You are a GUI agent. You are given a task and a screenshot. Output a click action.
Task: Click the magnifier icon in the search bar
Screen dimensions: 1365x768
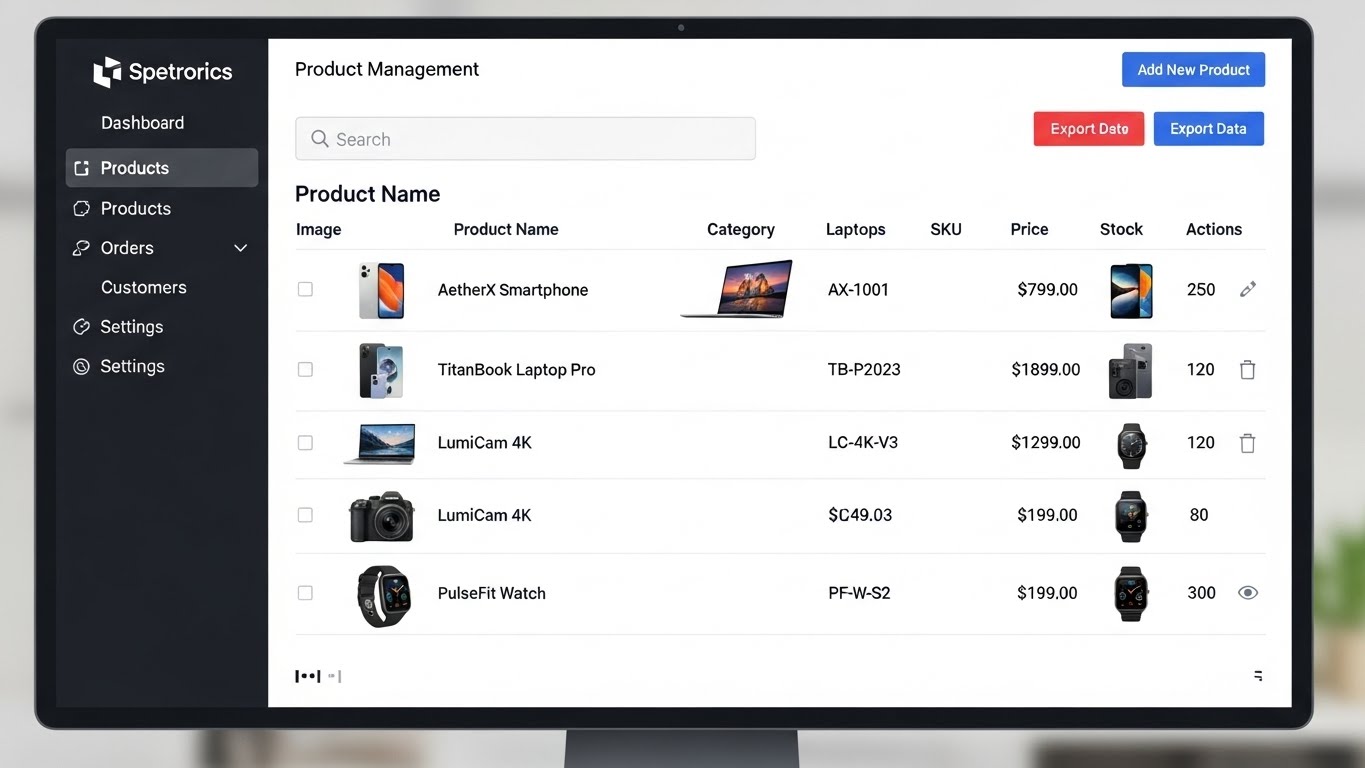coord(320,139)
